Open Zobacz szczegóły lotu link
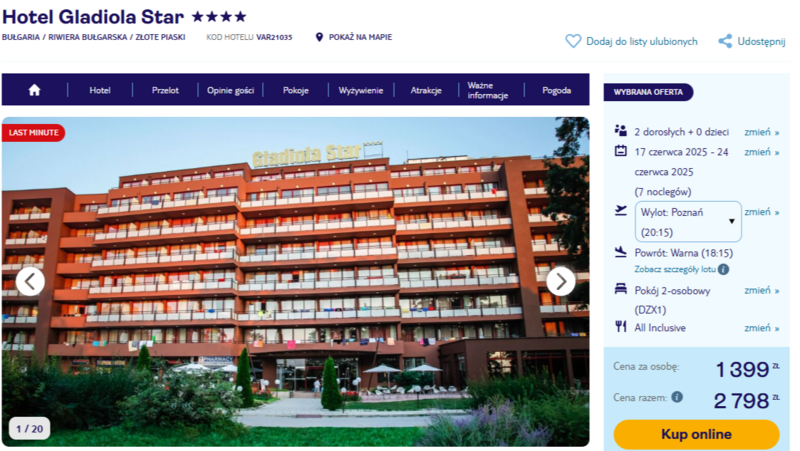 pyautogui.click(x=675, y=269)
